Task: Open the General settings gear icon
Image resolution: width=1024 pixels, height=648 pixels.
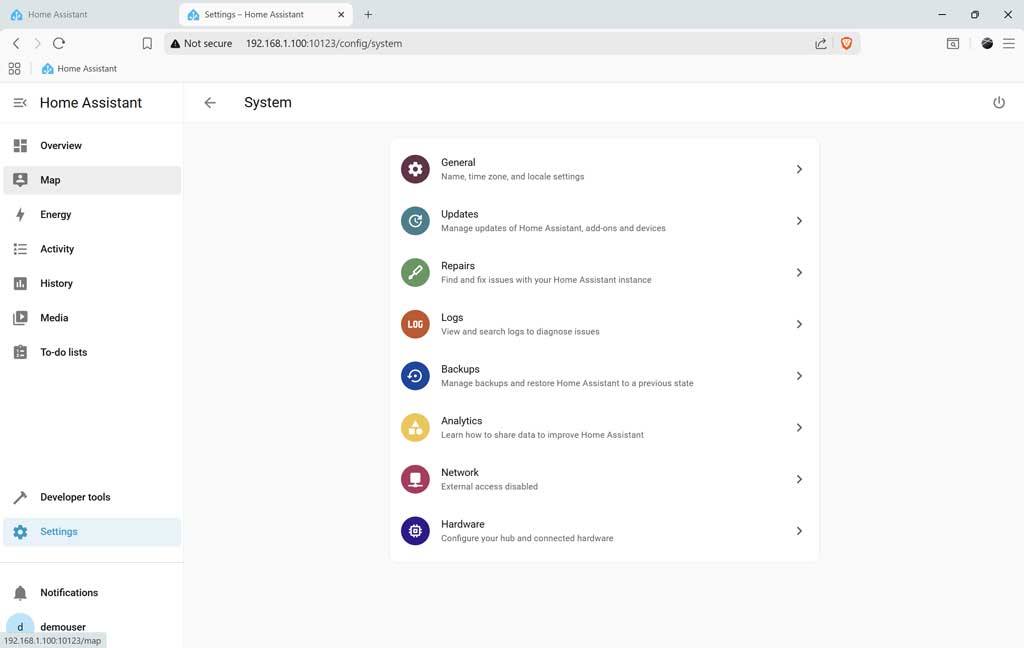Action: coord(415,169)
